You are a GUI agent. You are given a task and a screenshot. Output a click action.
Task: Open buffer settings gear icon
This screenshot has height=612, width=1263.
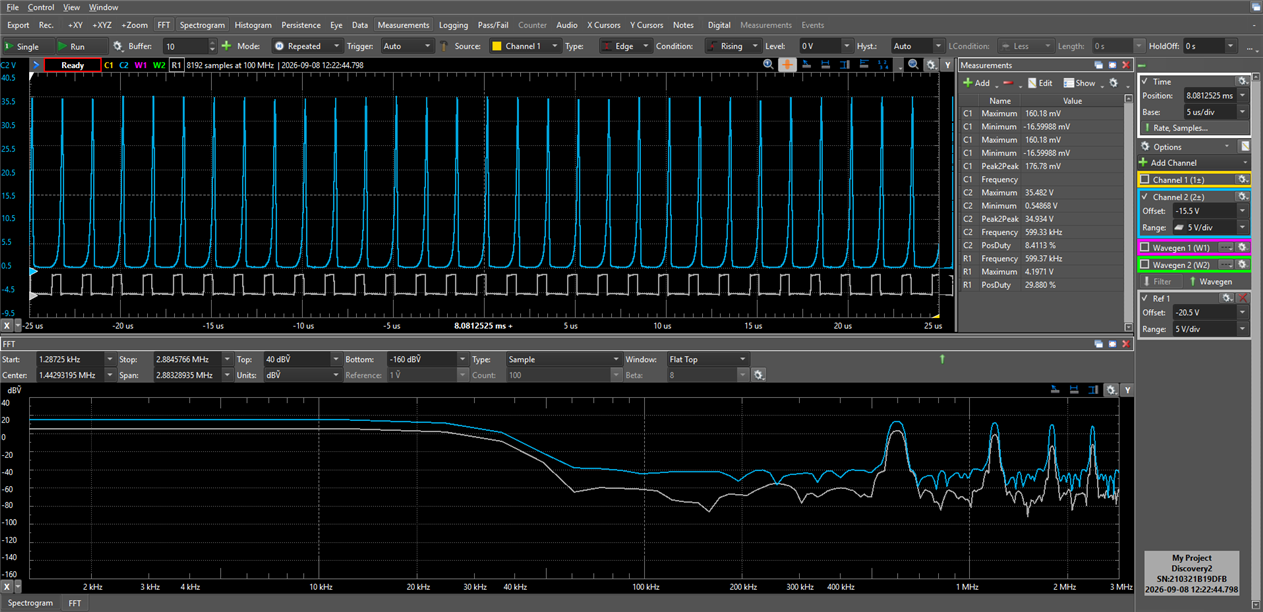click(x=118, y=46)
